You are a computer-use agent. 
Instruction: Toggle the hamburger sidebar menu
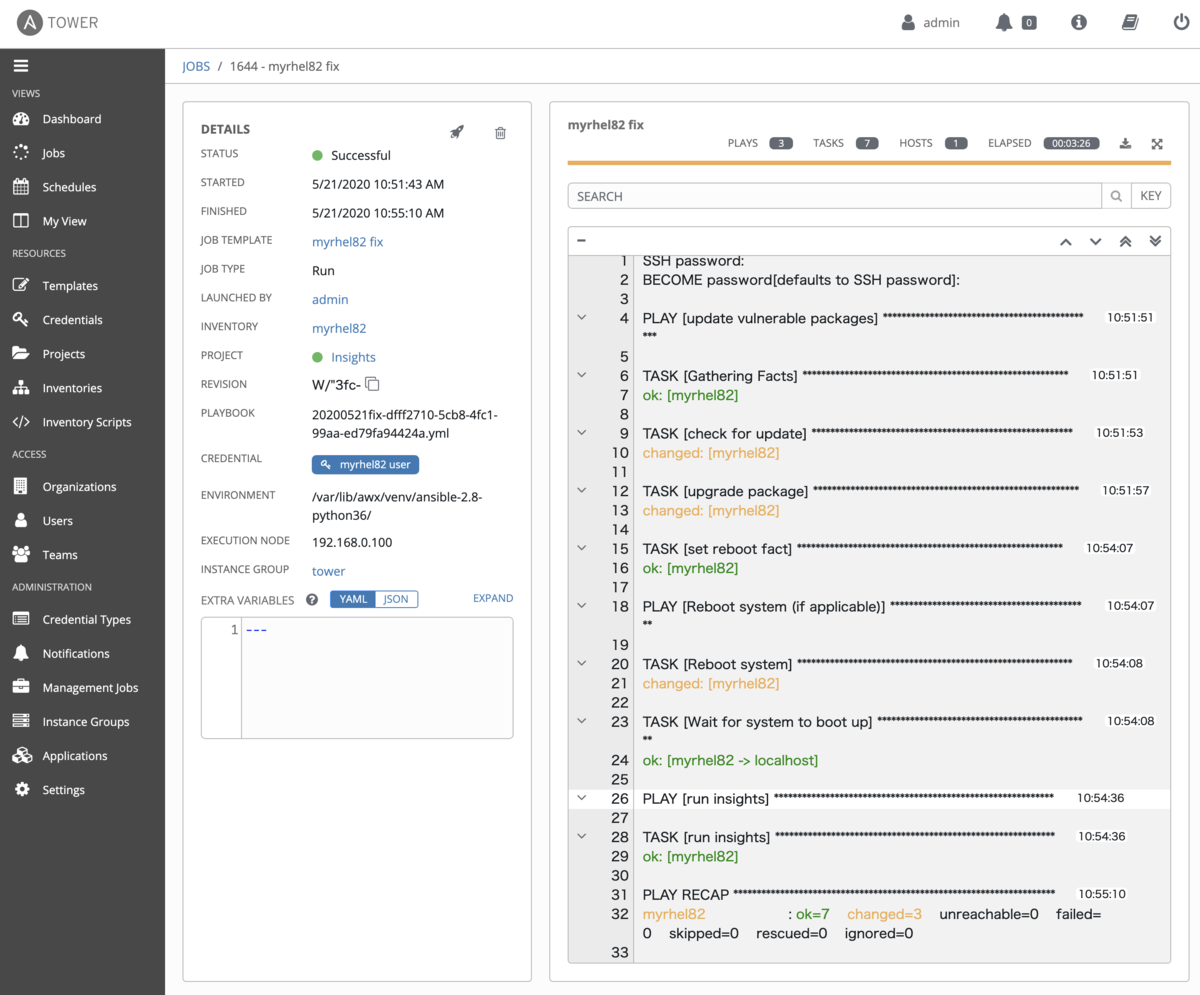[x=21, y=66]
